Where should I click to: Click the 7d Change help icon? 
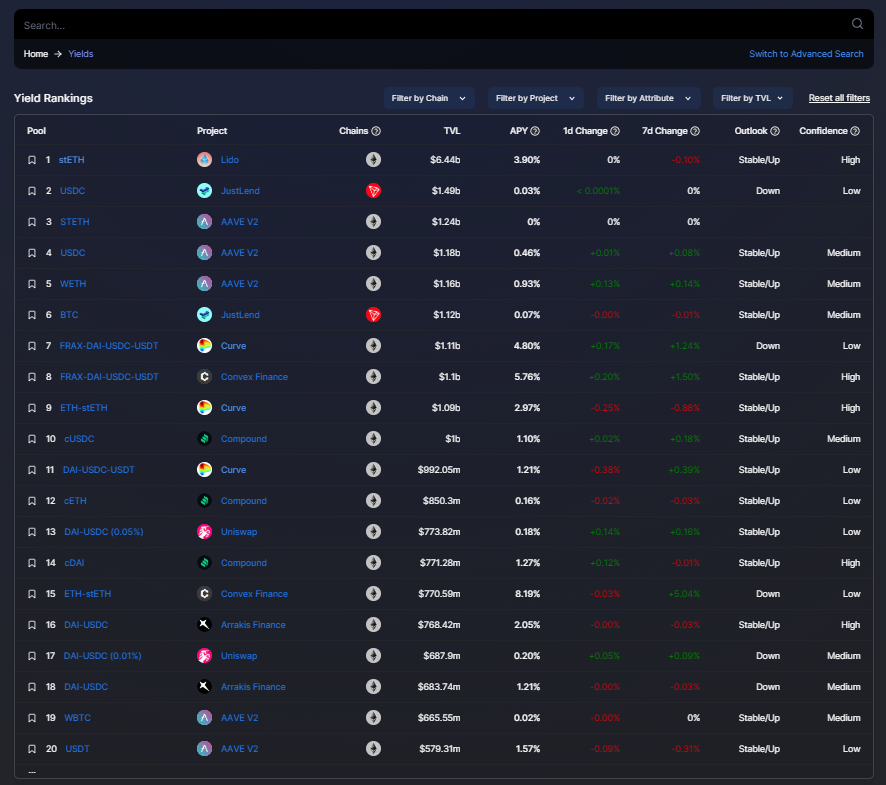pyautogui.click(x=695, y=131)
